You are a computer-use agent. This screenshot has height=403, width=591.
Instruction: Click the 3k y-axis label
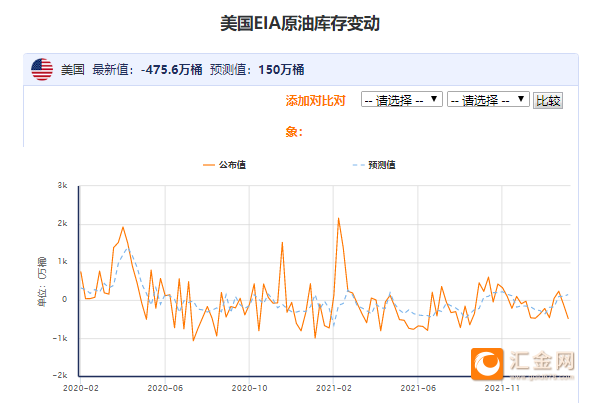pyautogui.click(x=63, y=185)
